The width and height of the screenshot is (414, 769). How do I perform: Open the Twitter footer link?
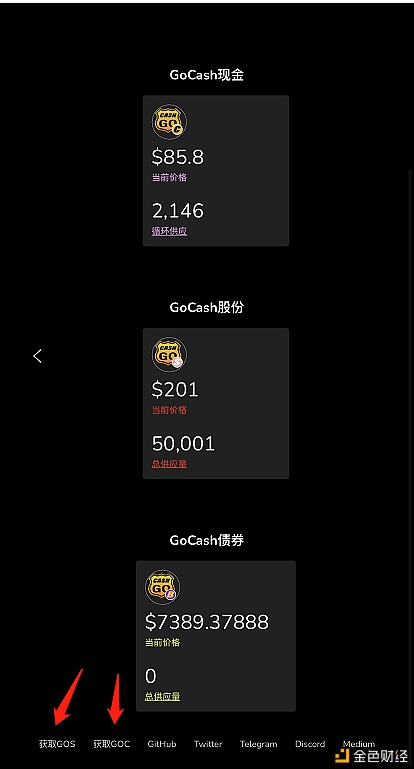tap(208, 744)
